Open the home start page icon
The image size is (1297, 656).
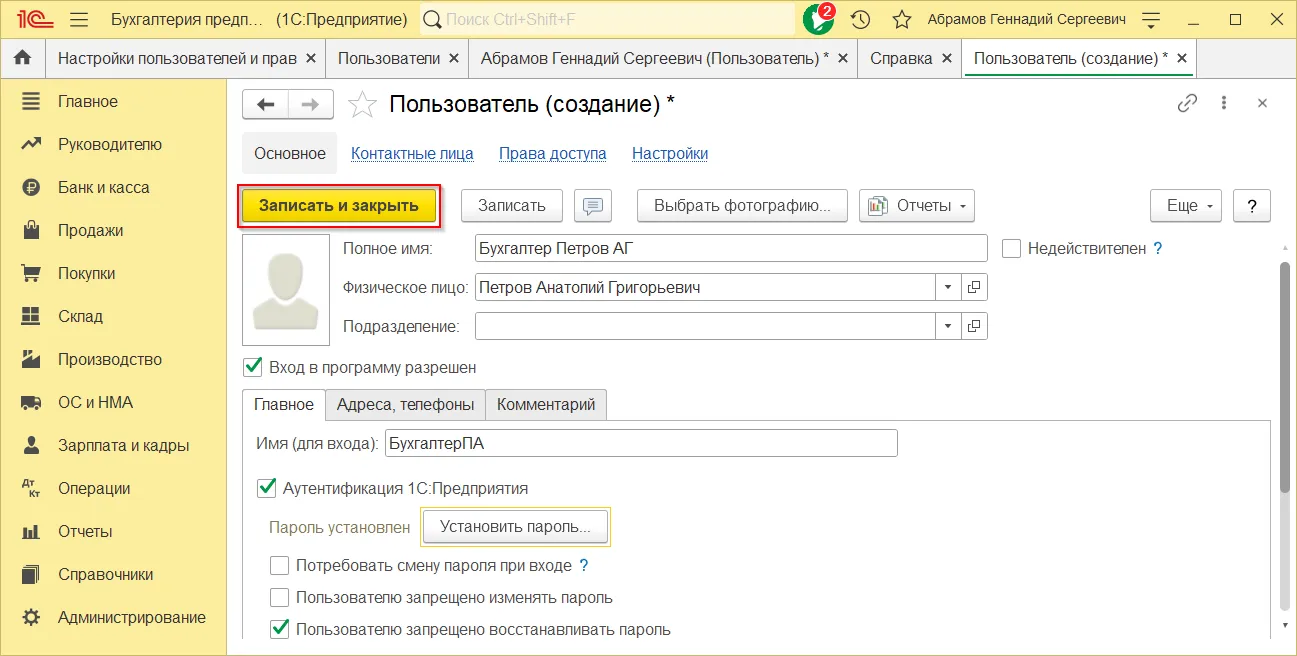pyautogui.click(x=22, y=58)
